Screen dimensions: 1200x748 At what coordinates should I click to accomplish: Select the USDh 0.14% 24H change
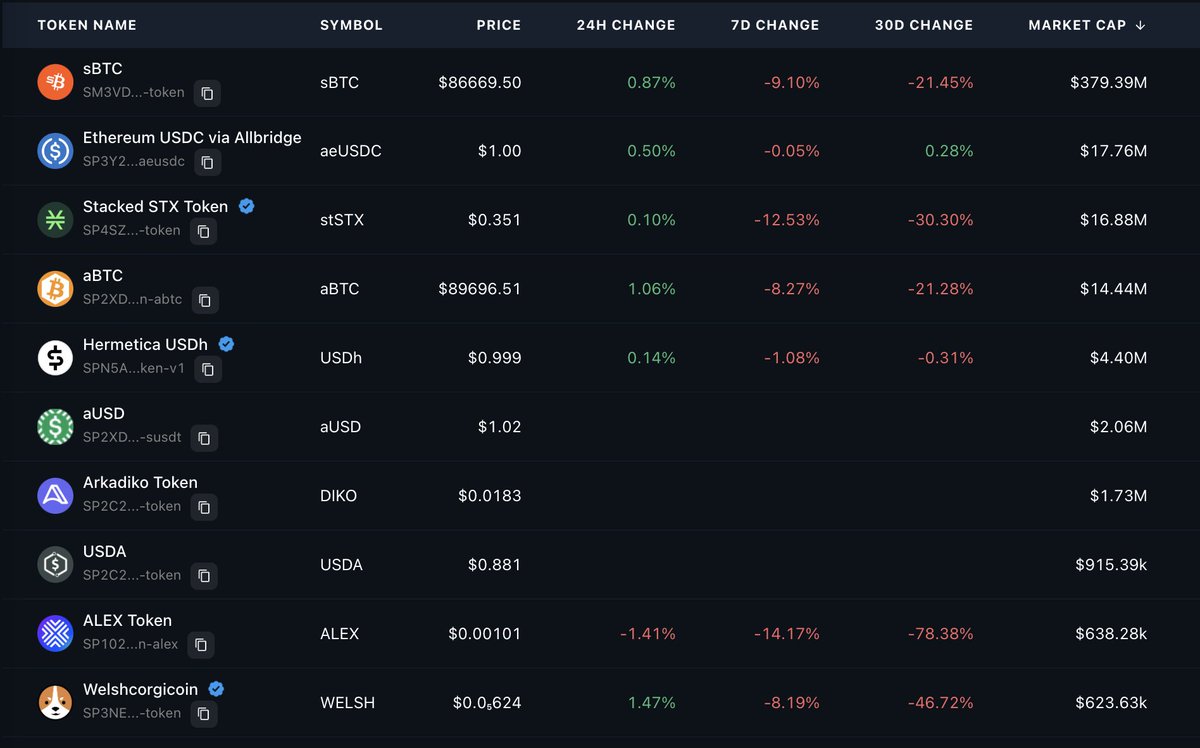point(652,359)
